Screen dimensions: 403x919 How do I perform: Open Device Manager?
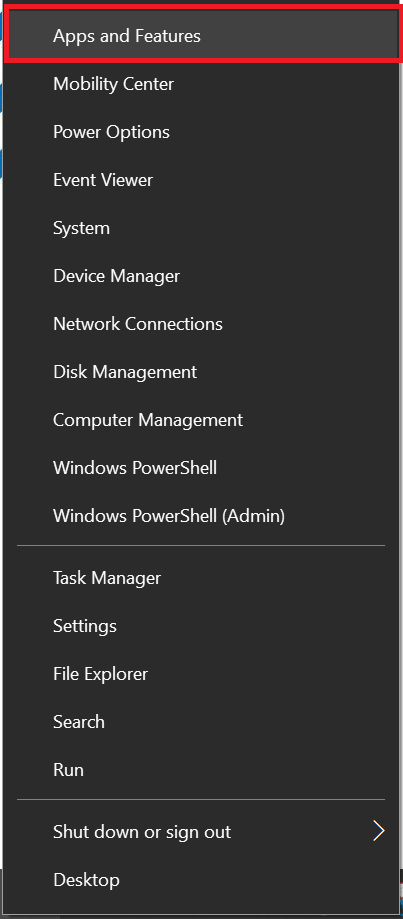coord(203,276)
